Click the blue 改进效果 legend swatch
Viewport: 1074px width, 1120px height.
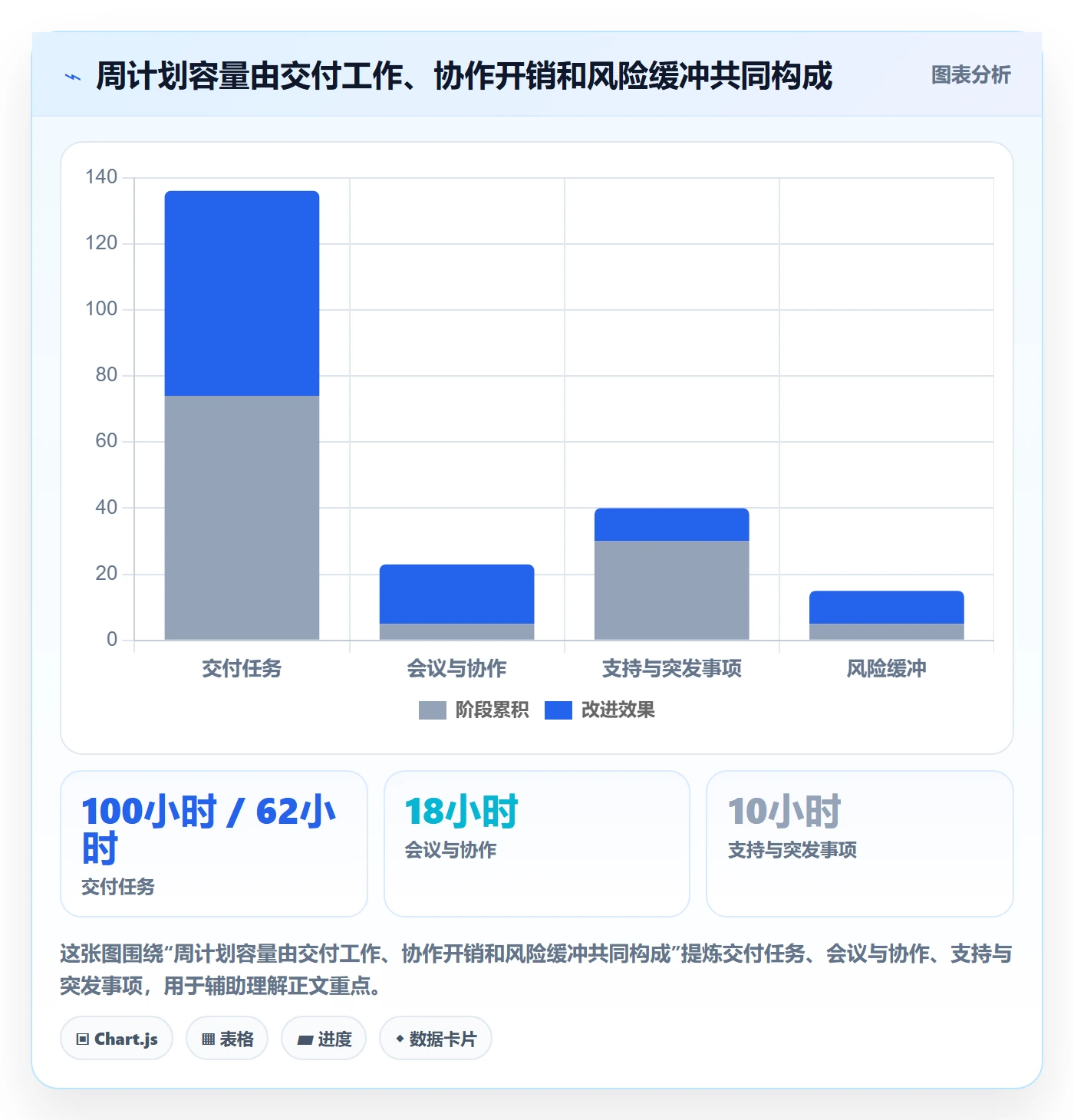click(x=558, y=710)
